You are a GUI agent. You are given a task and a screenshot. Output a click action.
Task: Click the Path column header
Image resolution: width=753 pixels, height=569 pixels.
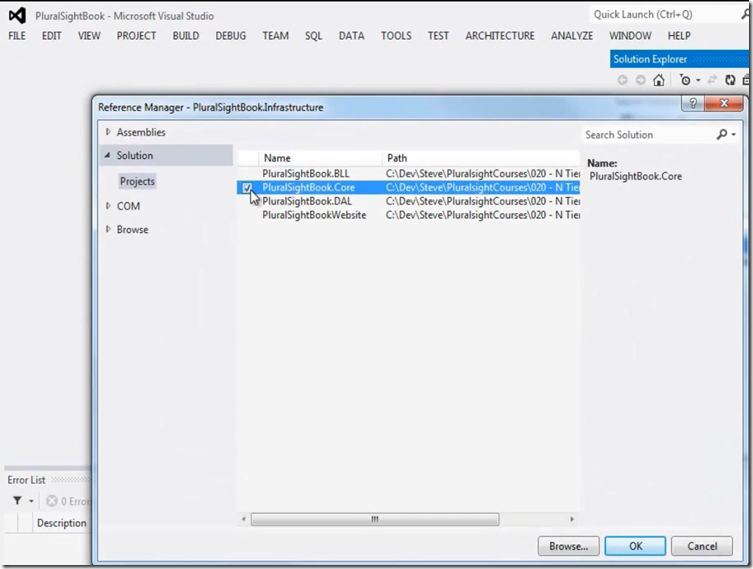481,158
